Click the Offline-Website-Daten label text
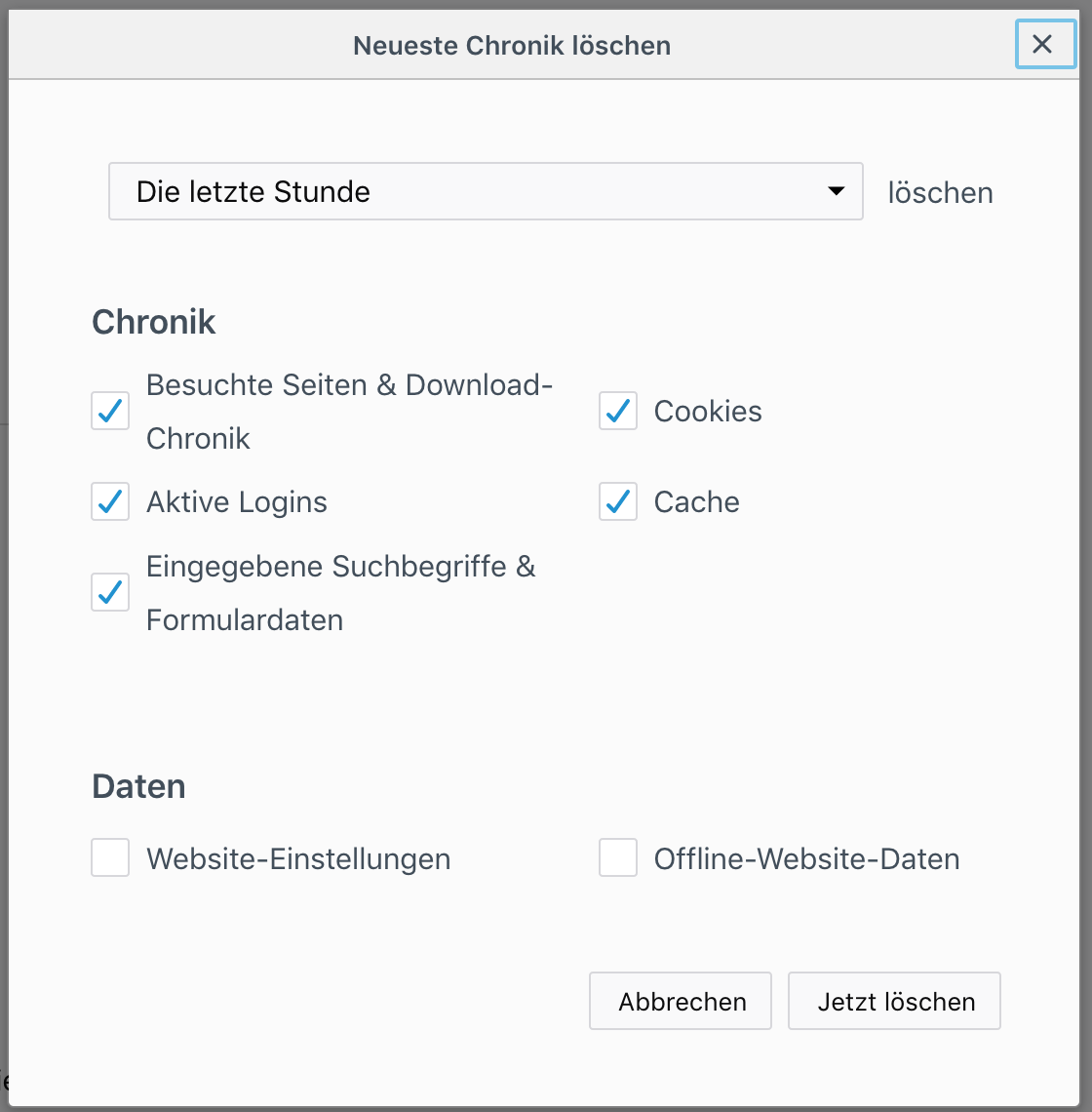 pyautogui.click(x=806, y=858)
